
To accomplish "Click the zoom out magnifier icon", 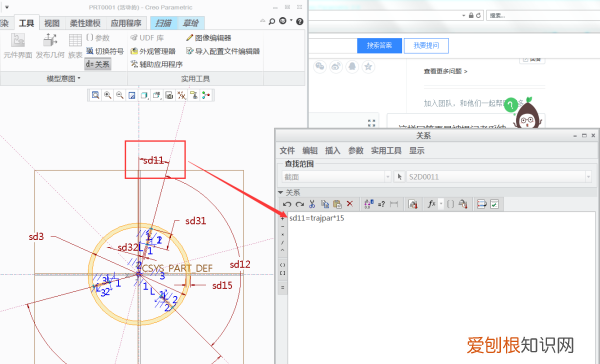I will (x=120, y=95).
